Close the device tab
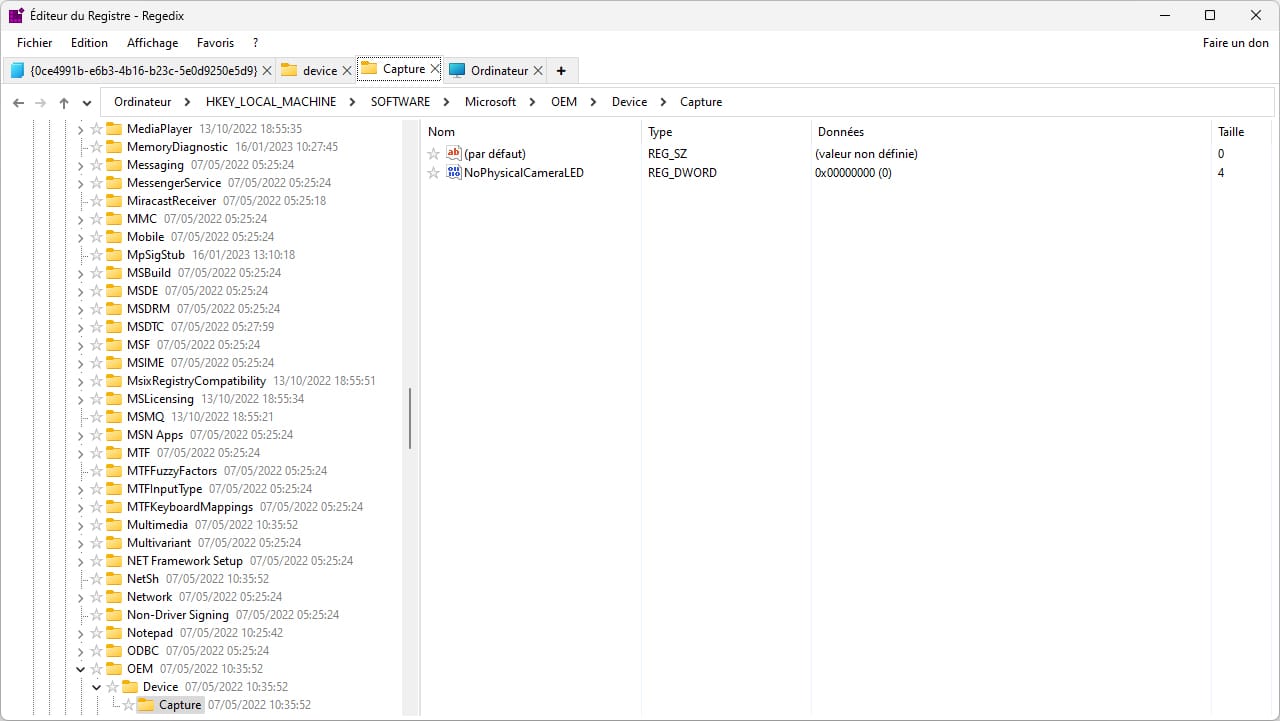Image resolution: width=1280 pixels, height=721 pixels. click(x=347, y=70)
